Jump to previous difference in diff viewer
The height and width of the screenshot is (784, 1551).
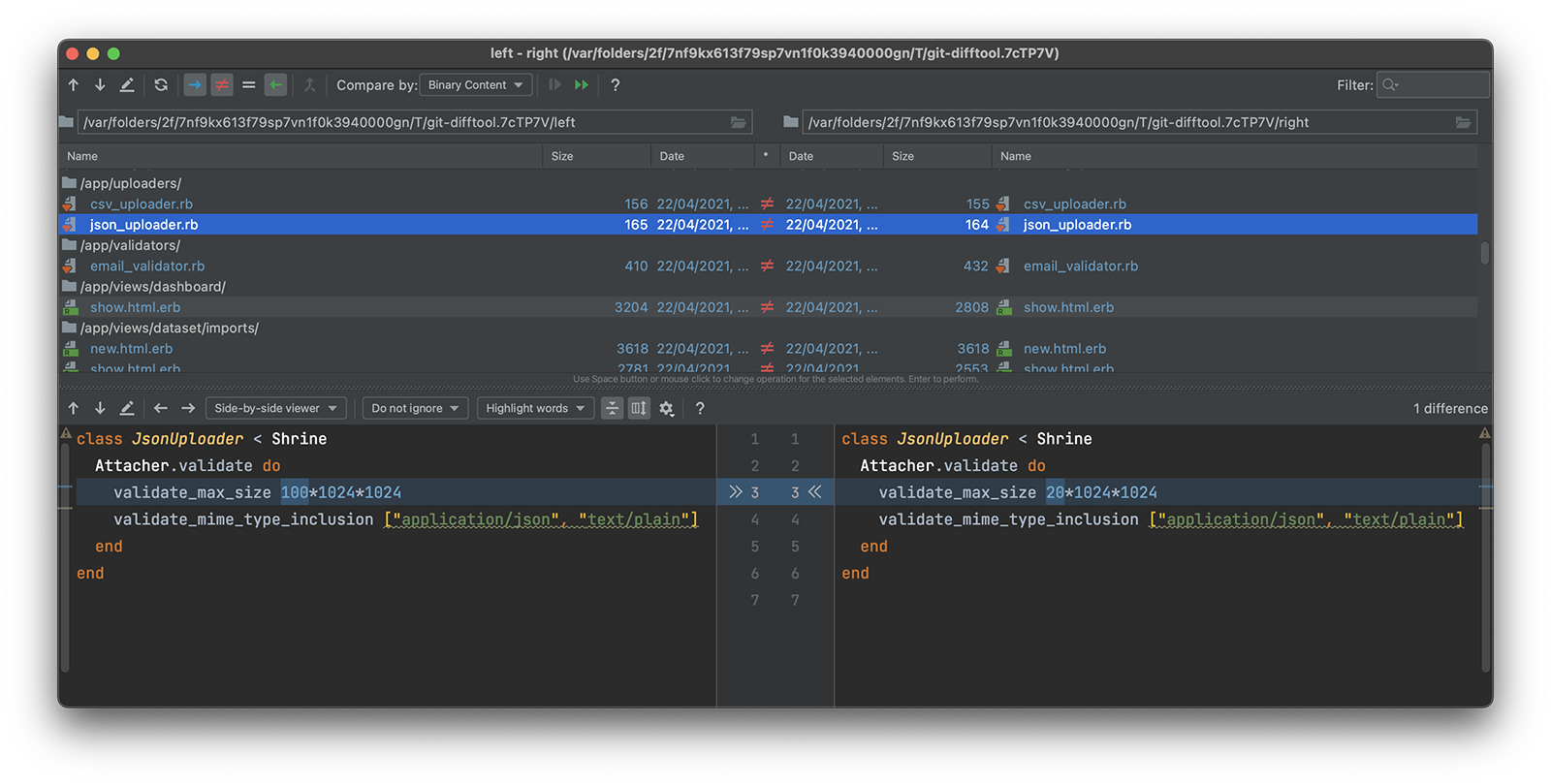[x=74, y=409]
